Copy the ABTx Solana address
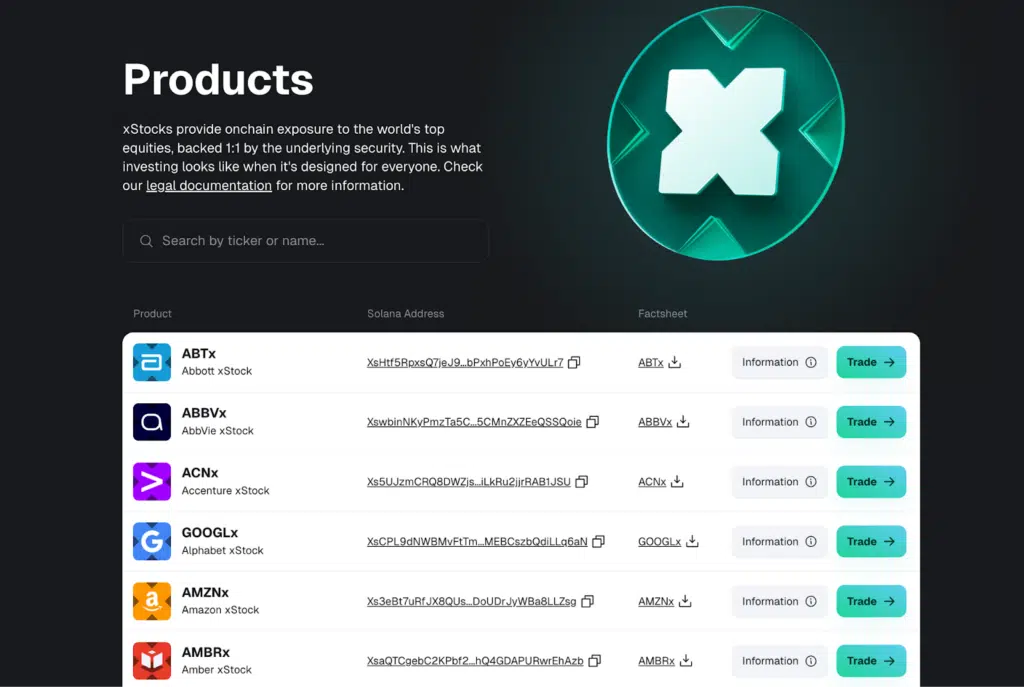 574,363
